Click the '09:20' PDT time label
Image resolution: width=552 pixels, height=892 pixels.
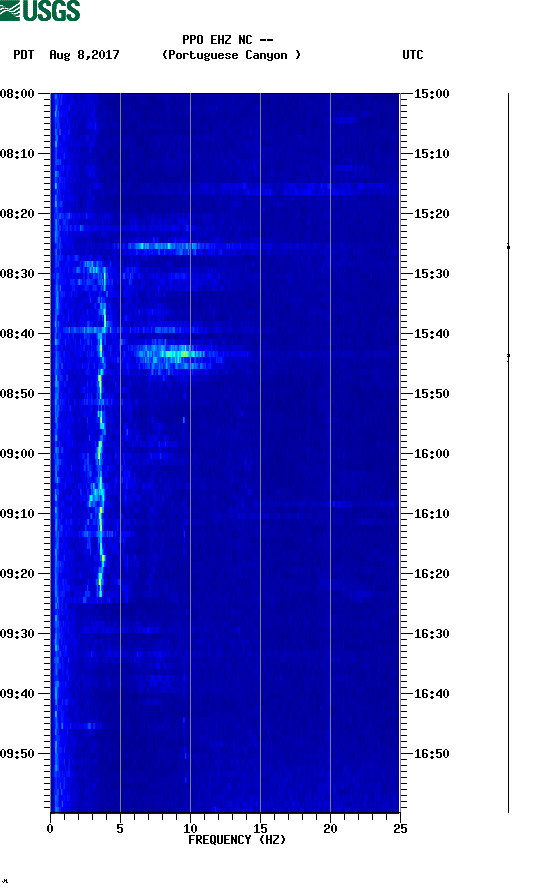click(17, 573)
